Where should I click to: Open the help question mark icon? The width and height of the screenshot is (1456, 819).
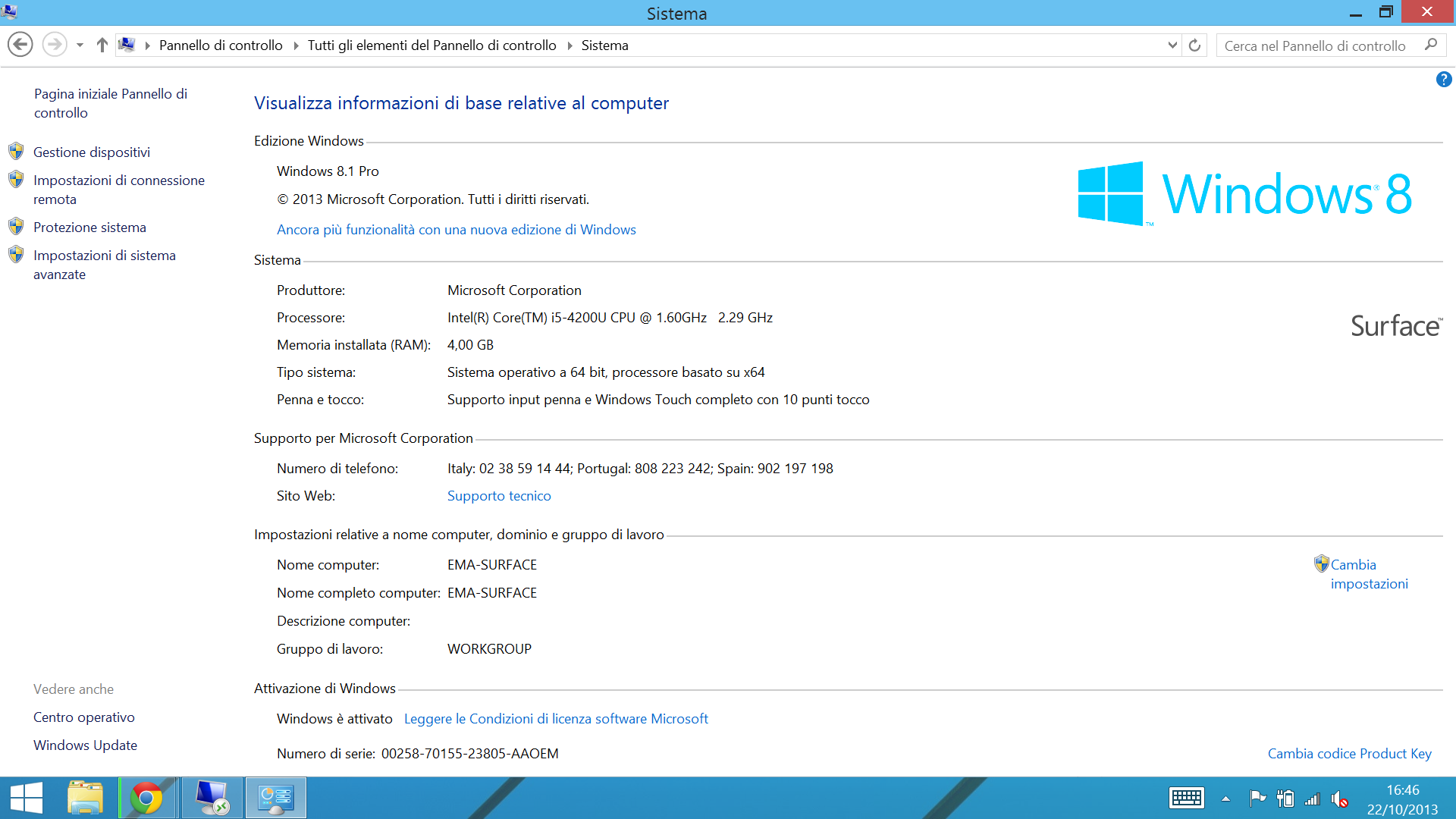[x=1444, y=80]
